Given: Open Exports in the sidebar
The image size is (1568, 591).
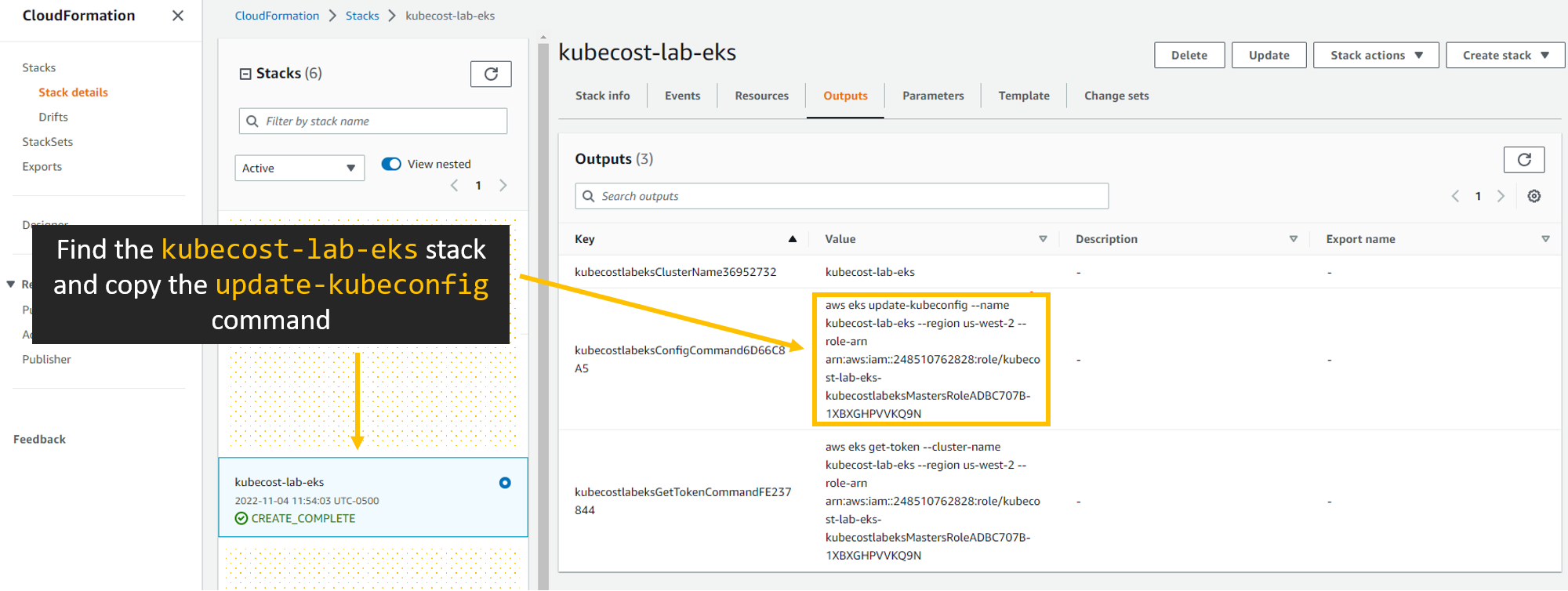Looking at the screenshot, I should (x=42, y=167).
